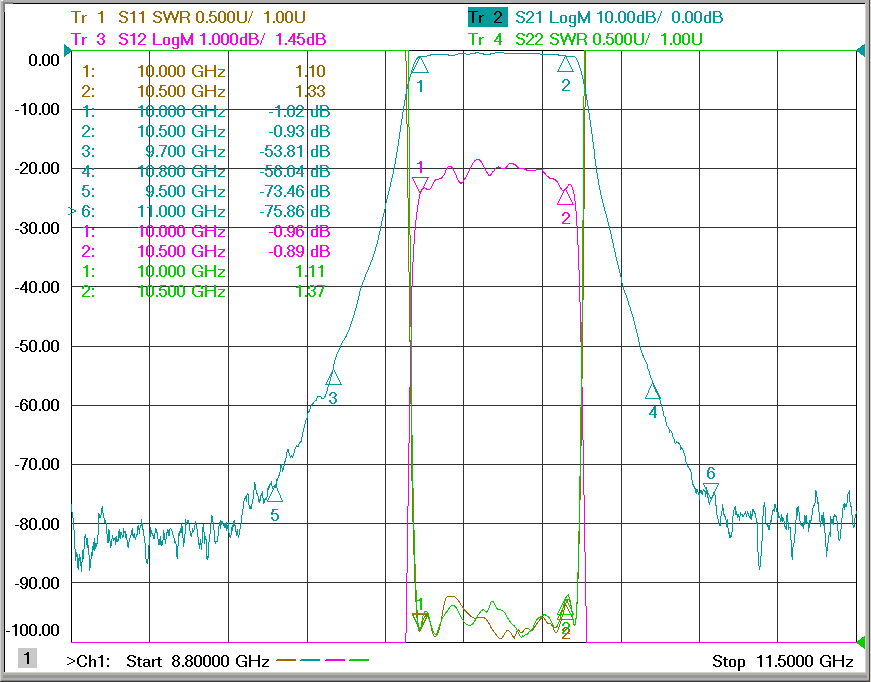Click green trace legend dash in status bar
Viewport: 871px width, 682px height.
click(x=359, y=660)
